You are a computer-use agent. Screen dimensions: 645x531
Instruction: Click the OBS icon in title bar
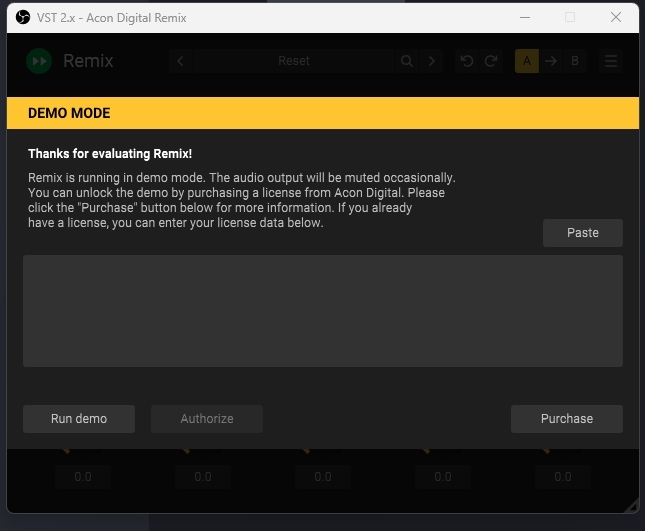coord(23,17)
